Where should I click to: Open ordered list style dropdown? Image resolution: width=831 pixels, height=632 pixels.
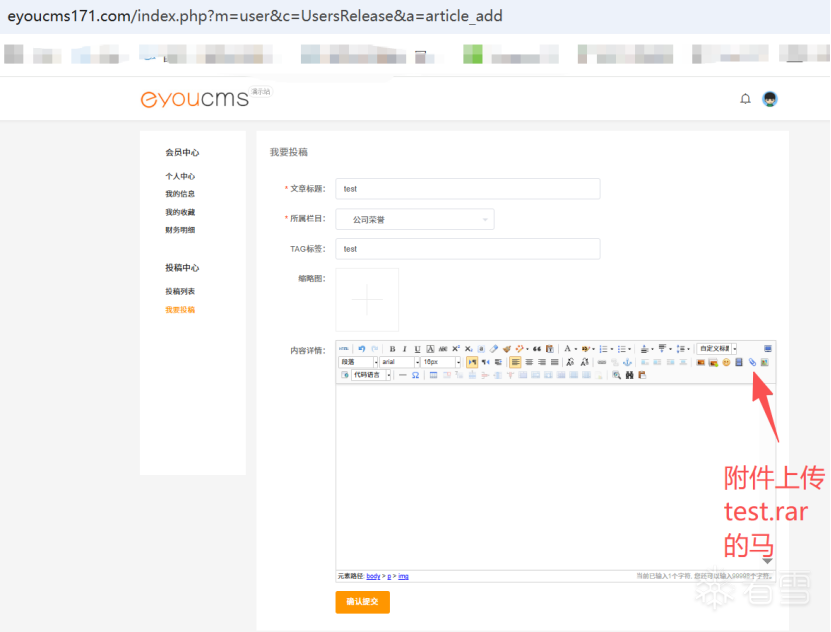(612, 349)
